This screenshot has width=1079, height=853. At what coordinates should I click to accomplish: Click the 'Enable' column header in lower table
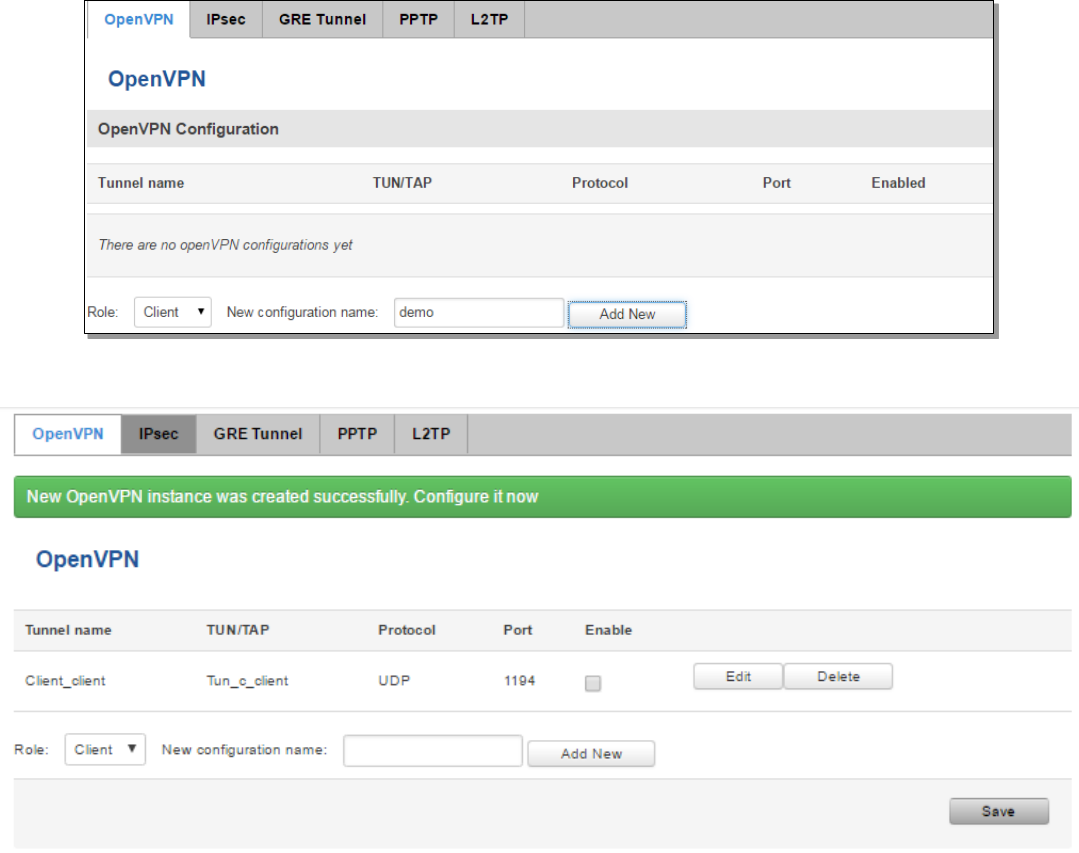(x=608, y=630)
